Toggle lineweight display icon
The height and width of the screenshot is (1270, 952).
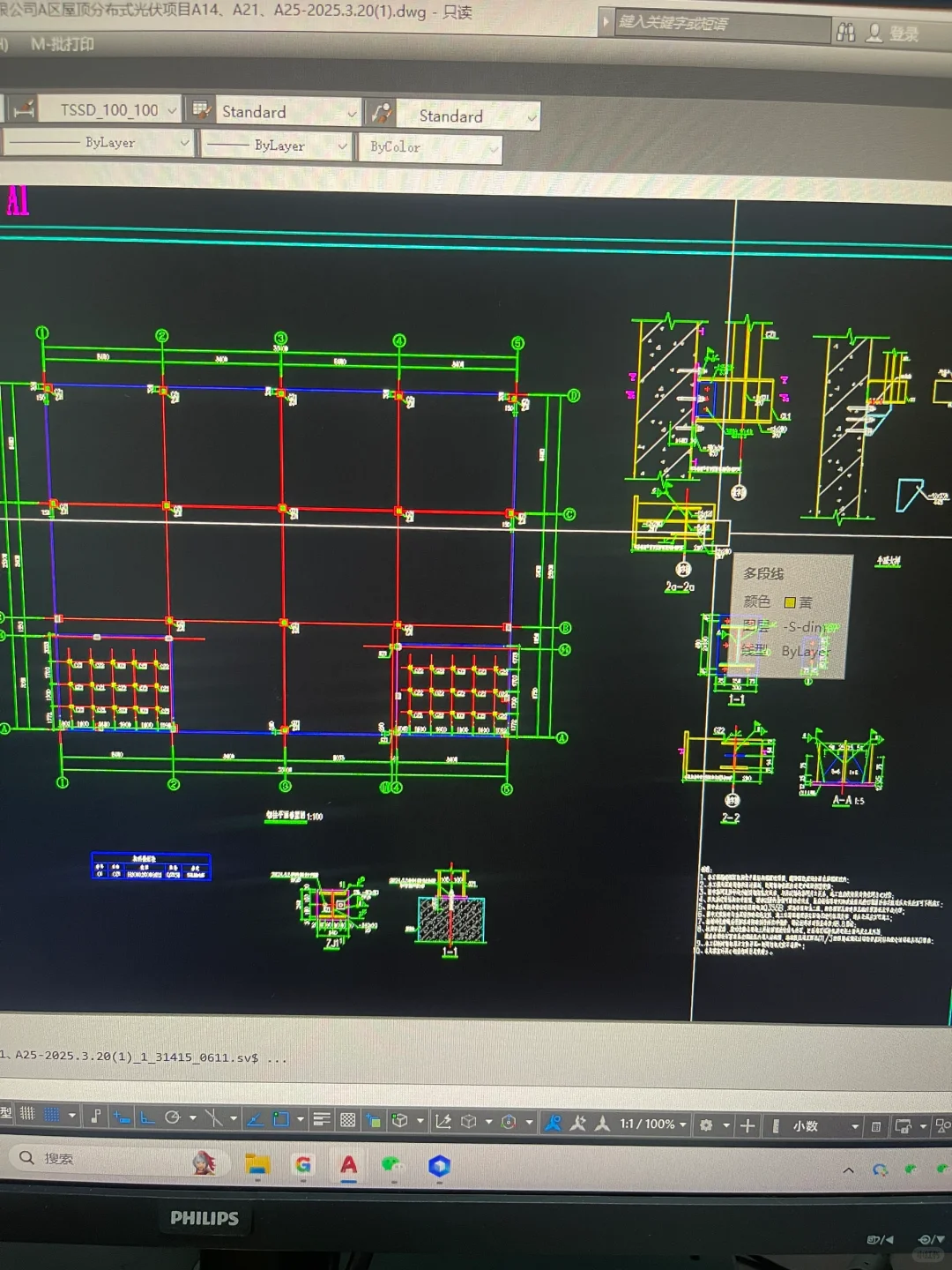(x=322, y=1119)
